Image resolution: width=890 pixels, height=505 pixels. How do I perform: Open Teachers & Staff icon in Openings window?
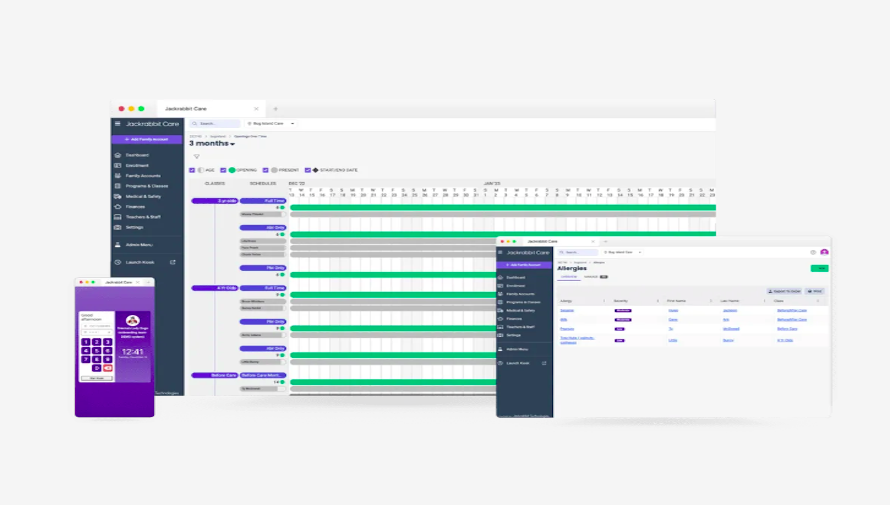(x=117, y=217)
